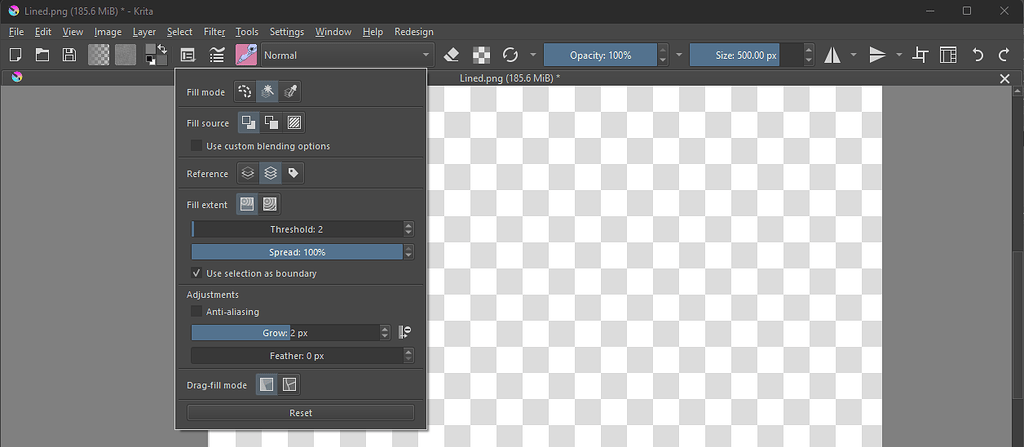Click the undo arrow icon
This screenshot has height=447, width=1024.
tap(978, 55)
